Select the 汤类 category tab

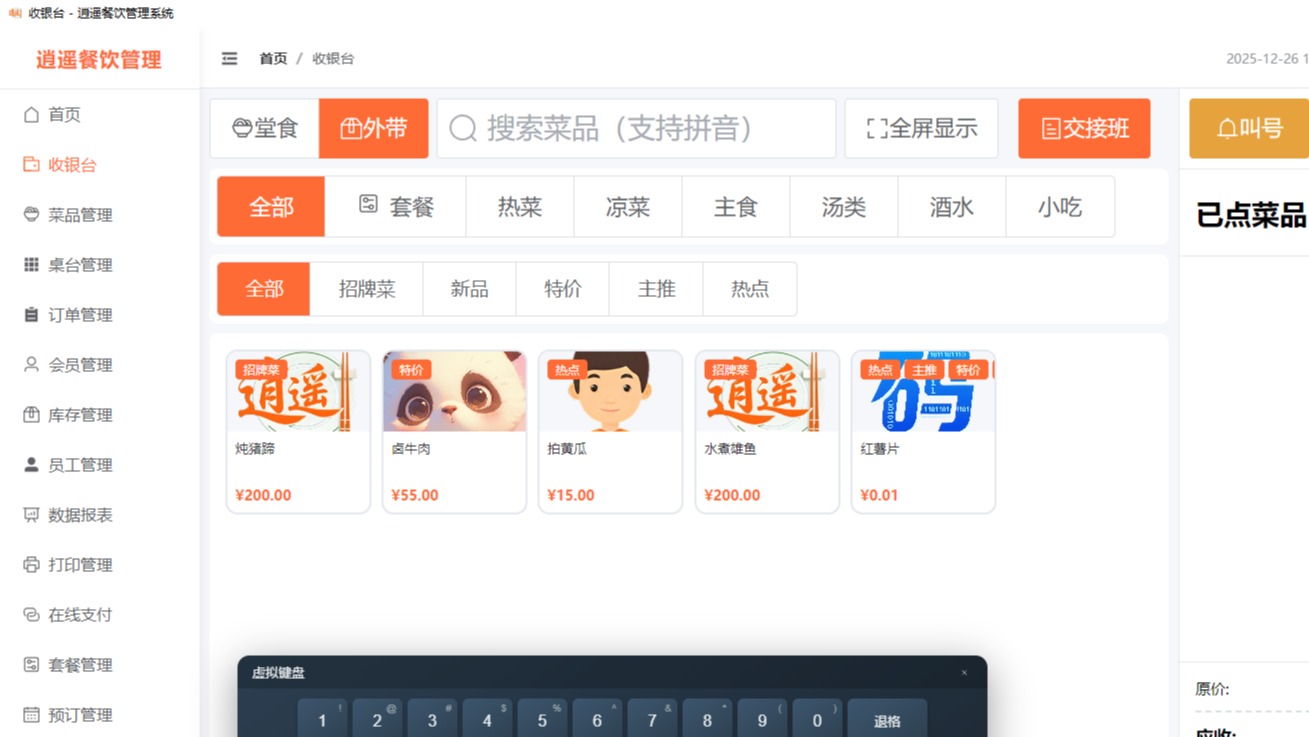pos(844,207)
